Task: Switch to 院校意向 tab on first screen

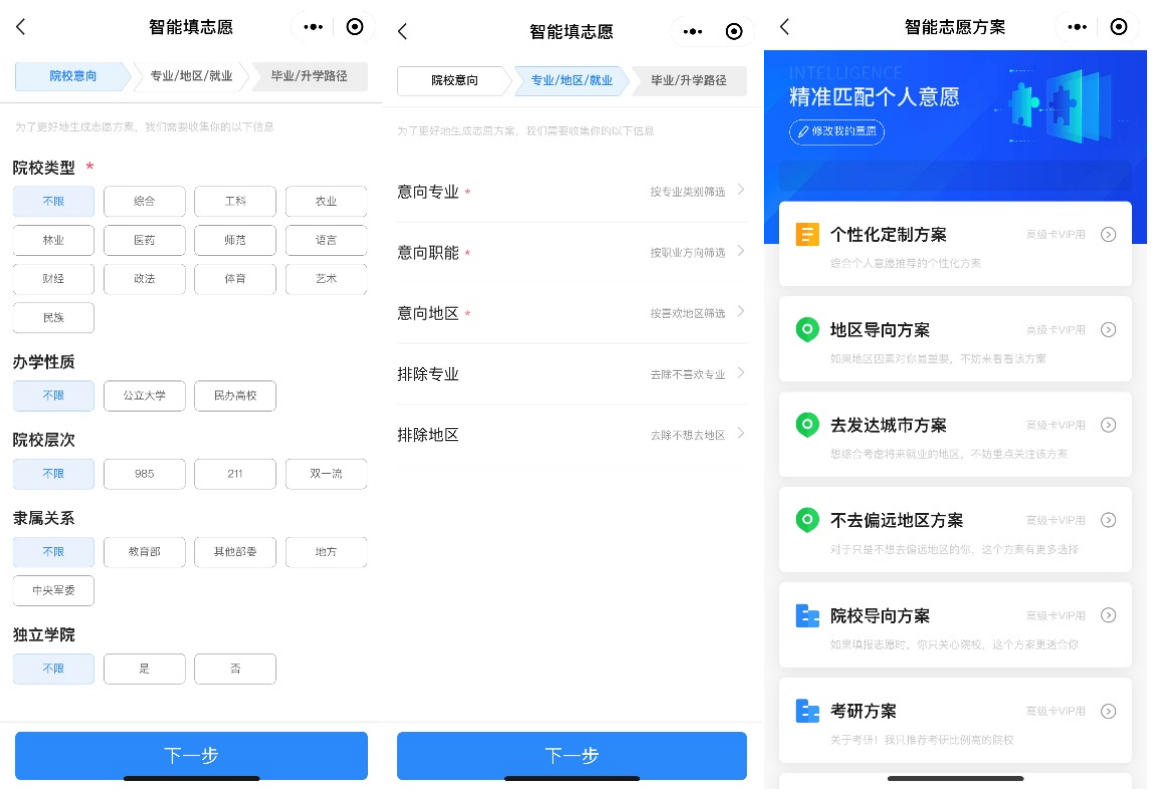Action: [x=73, y=76]
